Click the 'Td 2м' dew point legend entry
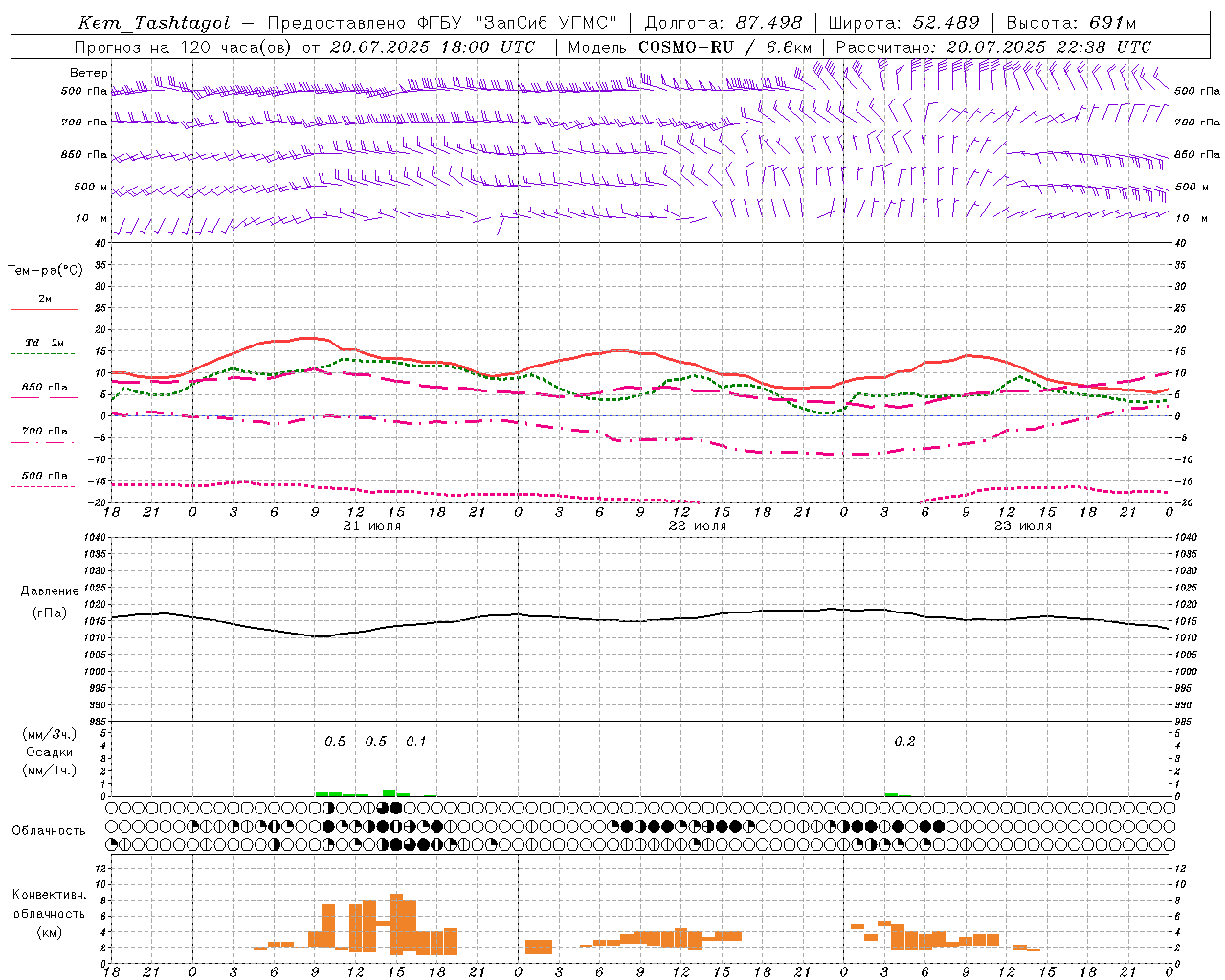This screenshot has height=980, width=1225. pos(45,343)
